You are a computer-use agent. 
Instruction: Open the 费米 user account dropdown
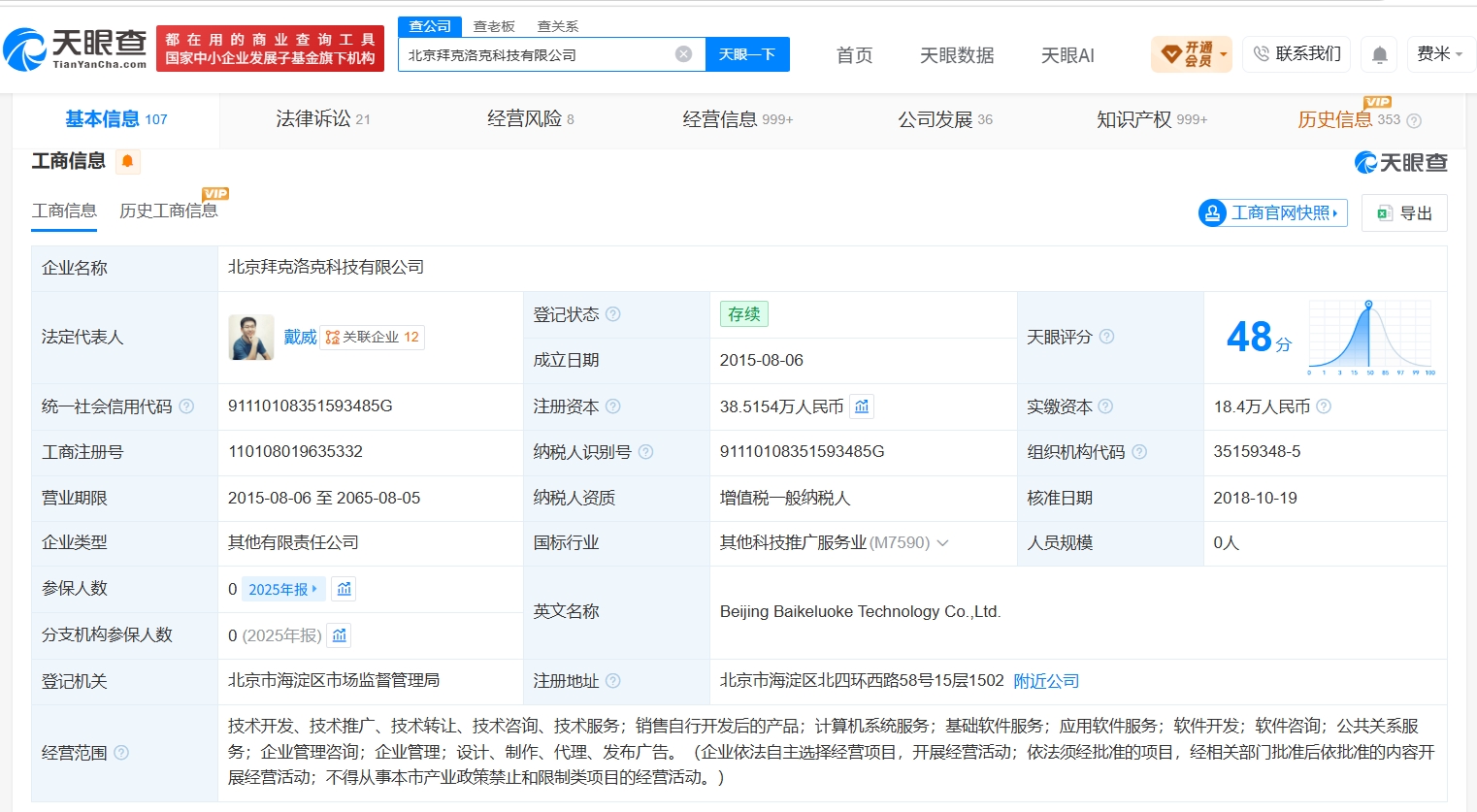point(1441,53)
